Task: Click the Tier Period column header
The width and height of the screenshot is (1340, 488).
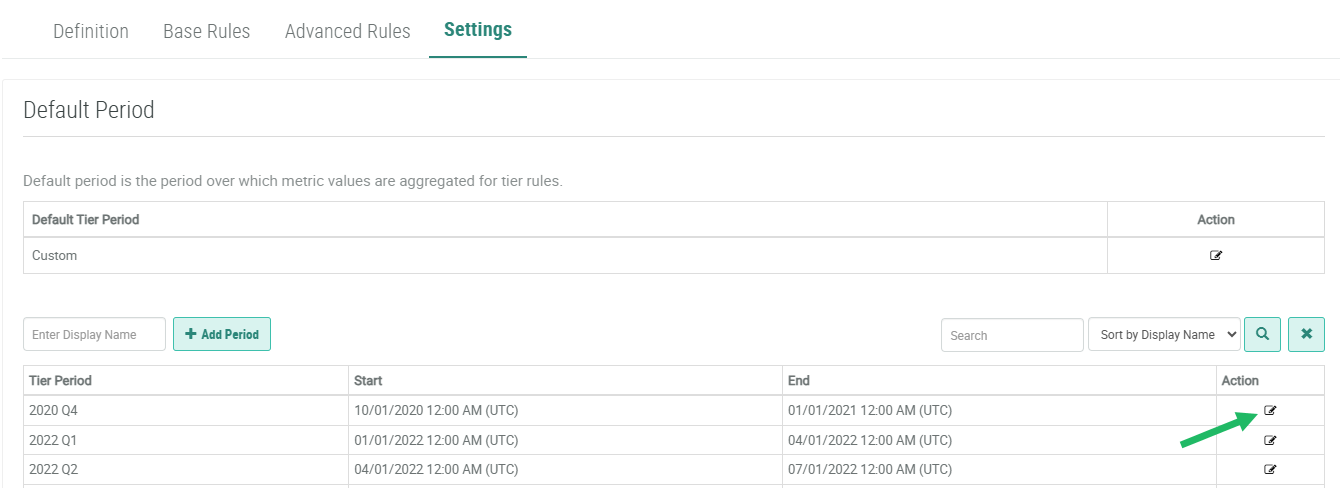Action: [61, 381]
